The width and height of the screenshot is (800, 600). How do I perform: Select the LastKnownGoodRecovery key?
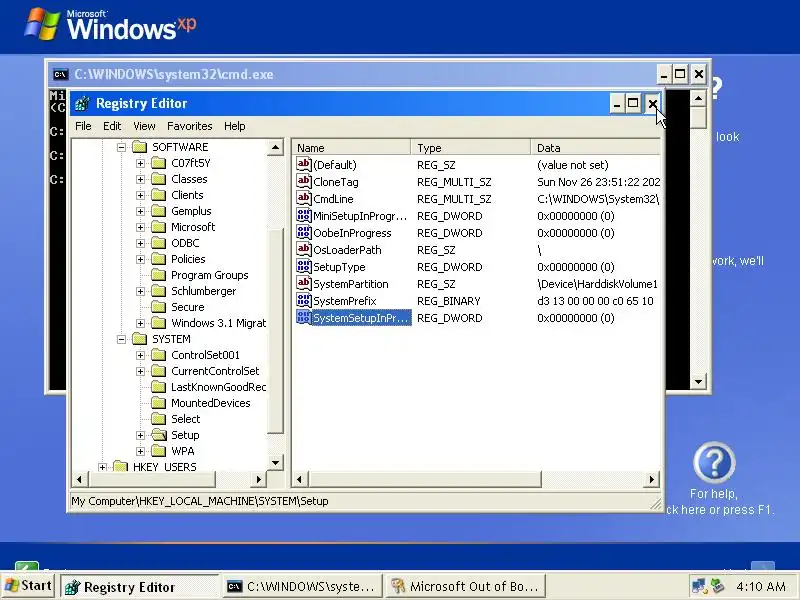[218, 387]
